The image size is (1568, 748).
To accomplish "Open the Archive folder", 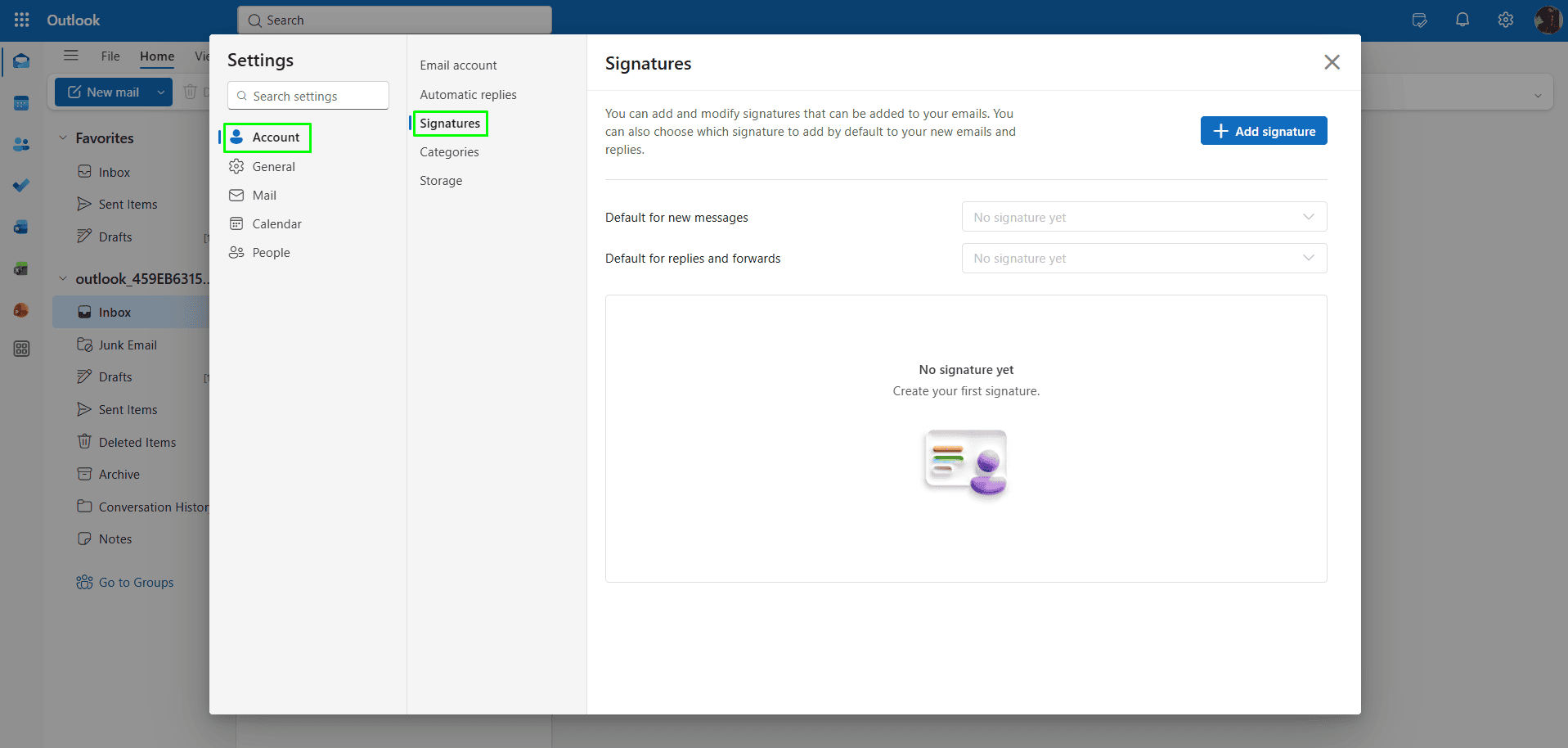I will (119, 474).
